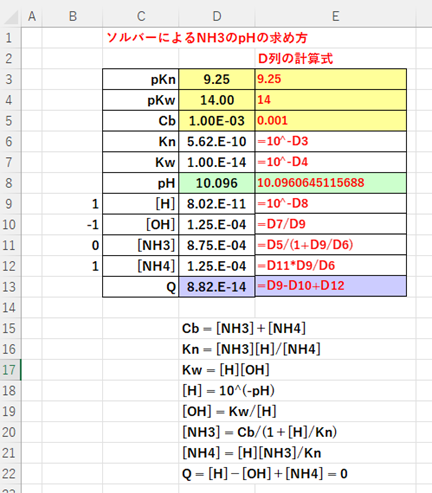This screenshot has height=493, width=432.
Task: Select row 8 header
Action: click(x=9, y=183)
